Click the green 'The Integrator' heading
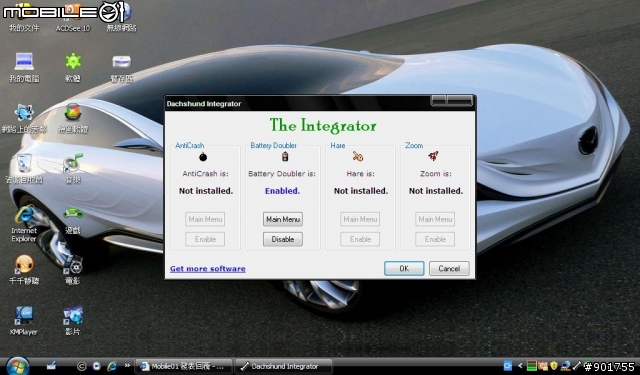This screenshot has width=640, height=375. (x=323, y=126)
